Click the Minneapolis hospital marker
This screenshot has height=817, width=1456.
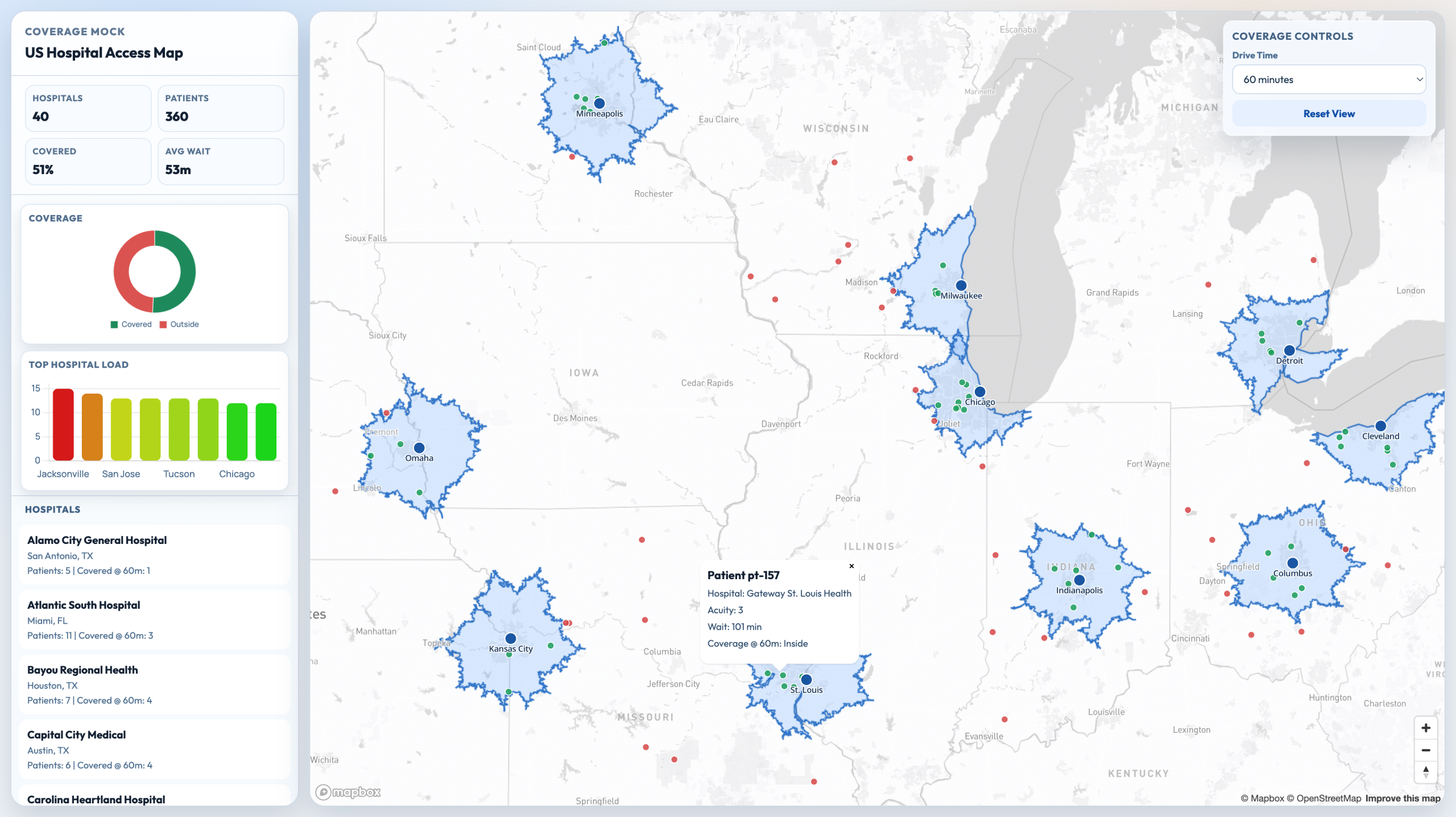click(599, 104)
